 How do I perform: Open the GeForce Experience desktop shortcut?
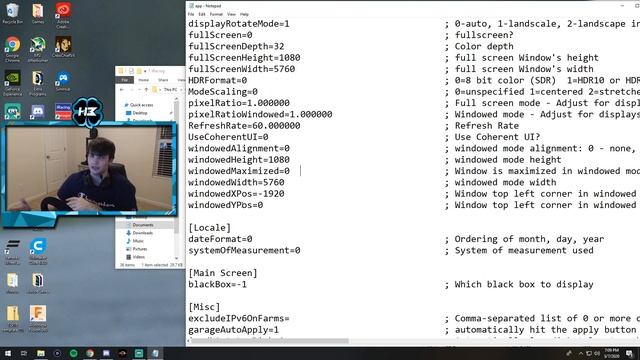pos(13,82)
